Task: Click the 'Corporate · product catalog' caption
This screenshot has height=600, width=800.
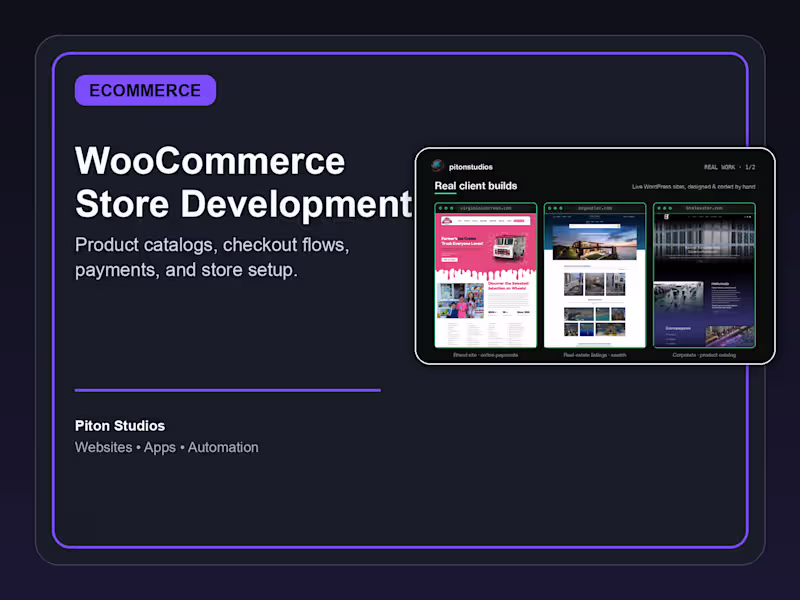Action: tap(704, 355)
